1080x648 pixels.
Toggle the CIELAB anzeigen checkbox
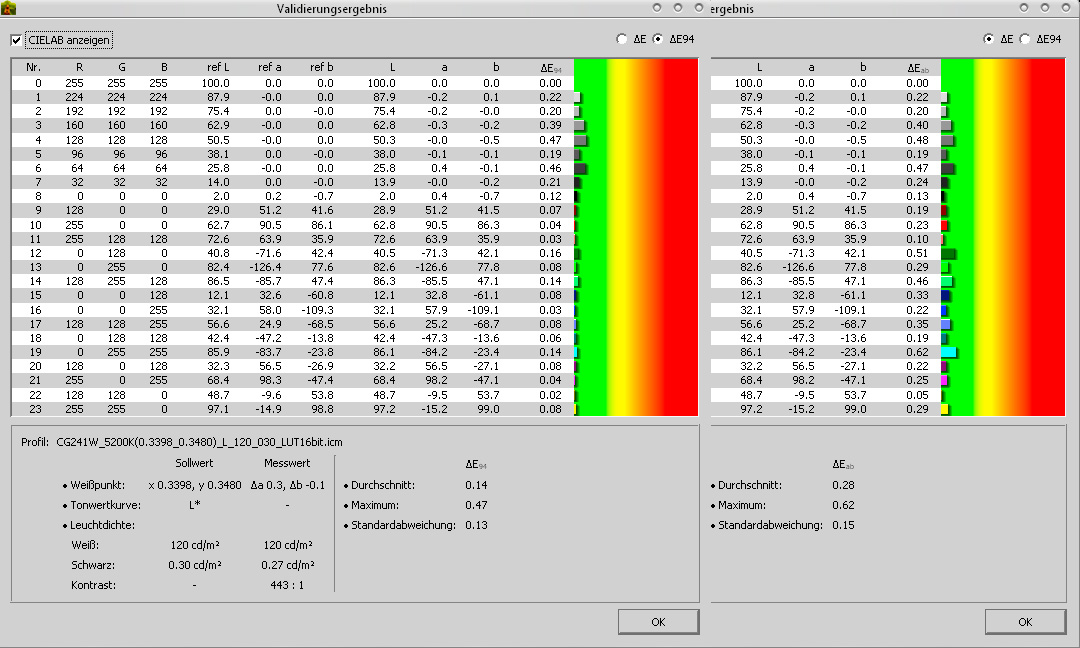pos(16,40)
